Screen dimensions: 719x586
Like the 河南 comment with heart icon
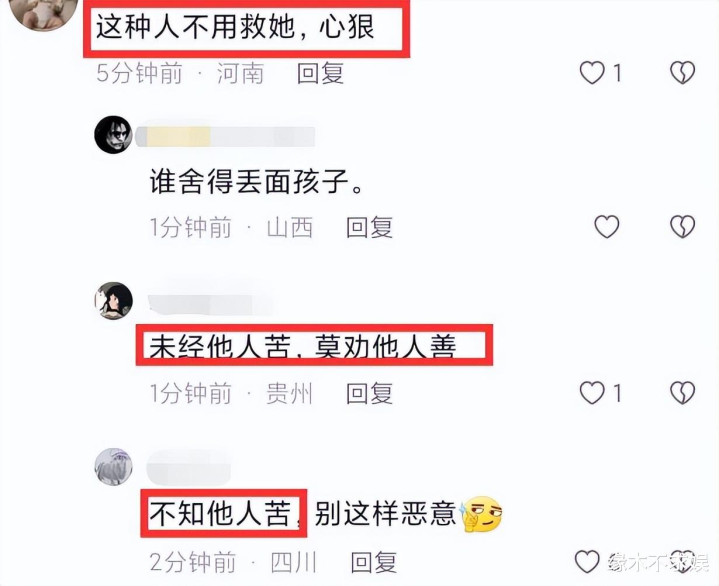click(x=592, y=73)
